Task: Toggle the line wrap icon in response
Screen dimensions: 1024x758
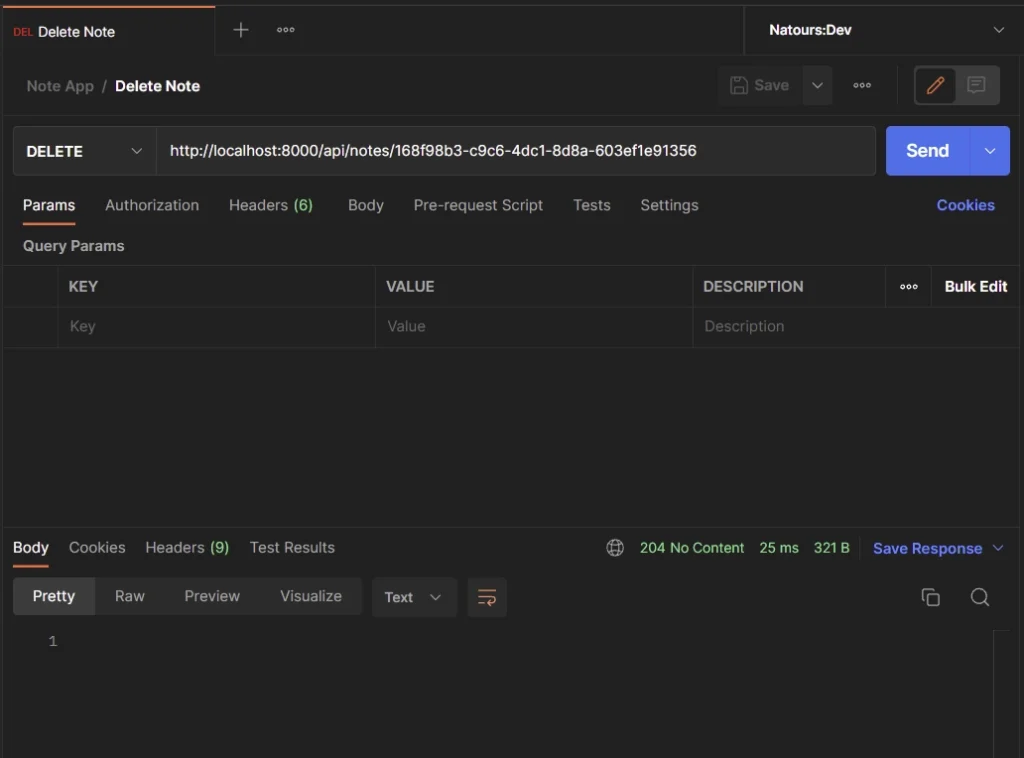Action: (x=487, y=597)
